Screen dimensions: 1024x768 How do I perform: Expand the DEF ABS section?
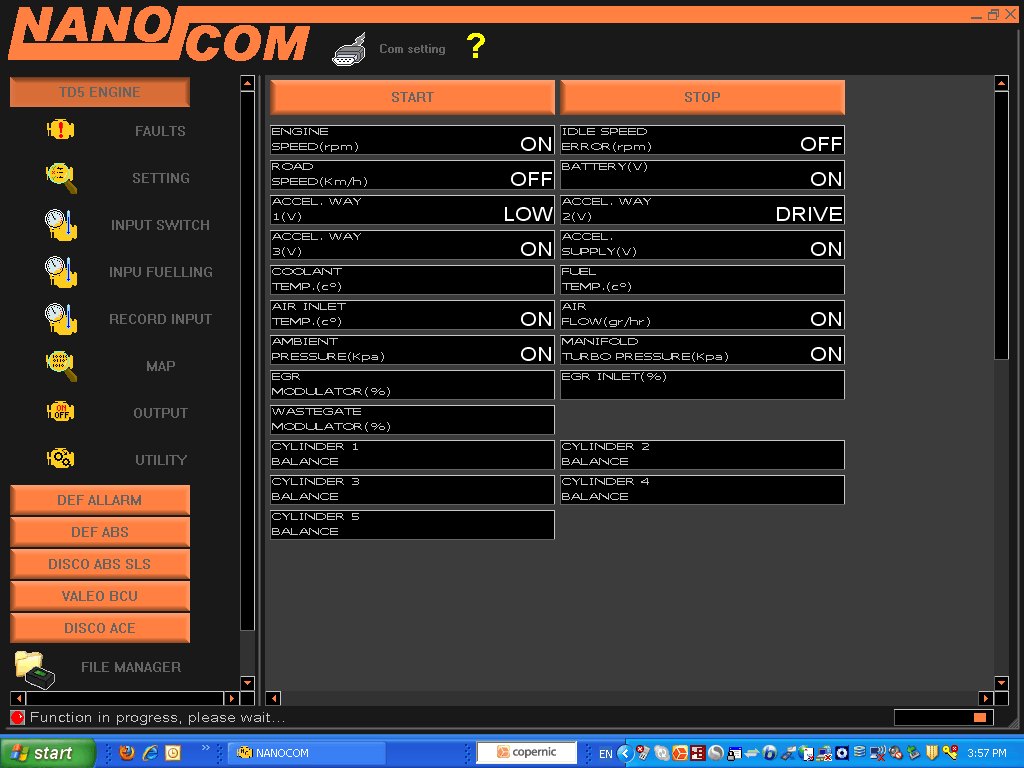[x=100, y=532]
